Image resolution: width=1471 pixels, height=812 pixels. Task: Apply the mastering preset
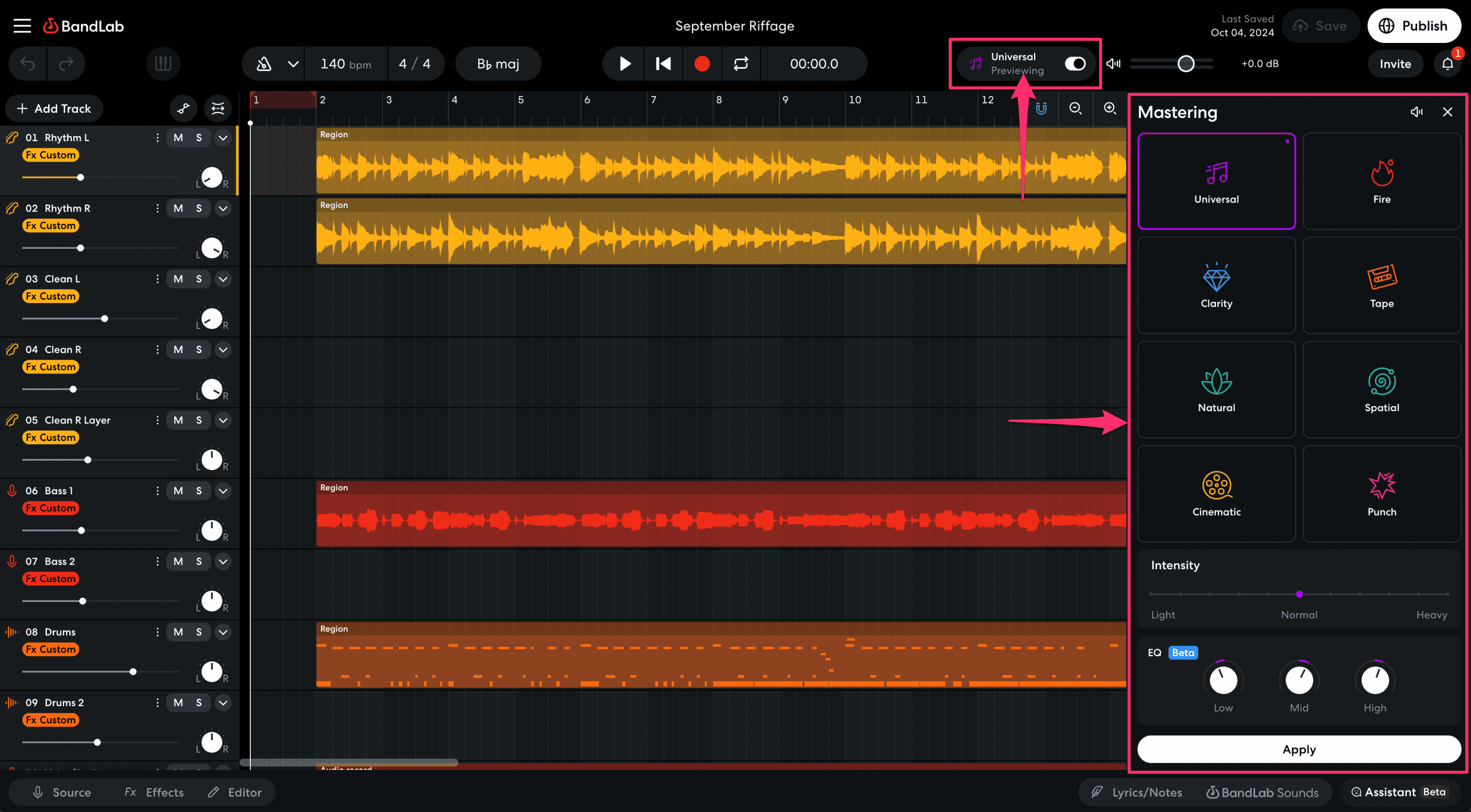tap(1299, 749)
